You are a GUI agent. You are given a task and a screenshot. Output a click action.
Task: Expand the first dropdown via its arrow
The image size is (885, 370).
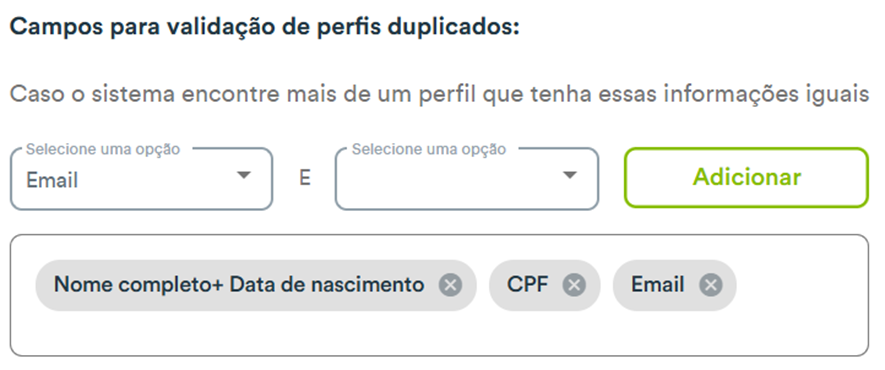point(243,175)
